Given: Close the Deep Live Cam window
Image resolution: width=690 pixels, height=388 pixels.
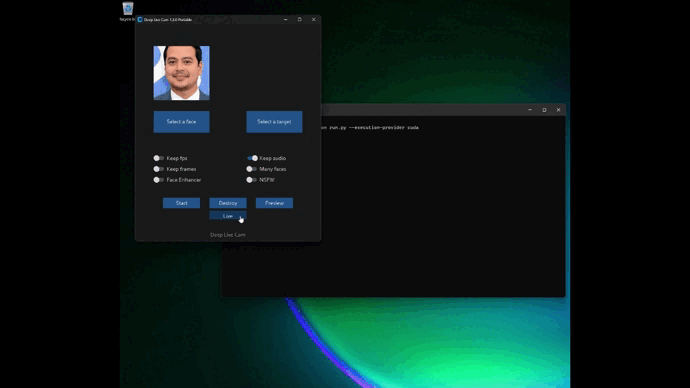Looking at the screenshot, I should click(314, 19).
